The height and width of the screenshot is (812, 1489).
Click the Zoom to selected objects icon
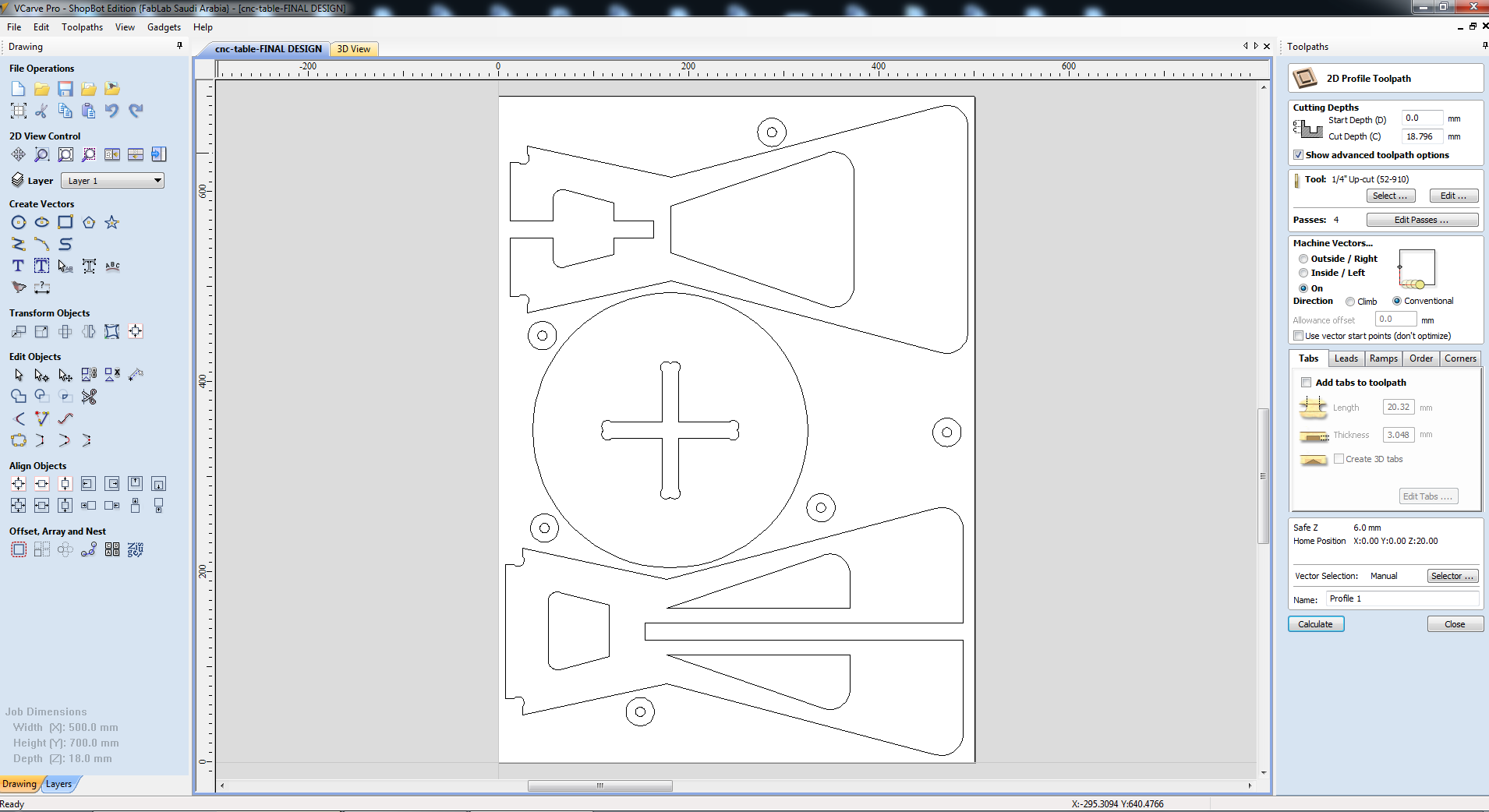(x=89, y=154)
